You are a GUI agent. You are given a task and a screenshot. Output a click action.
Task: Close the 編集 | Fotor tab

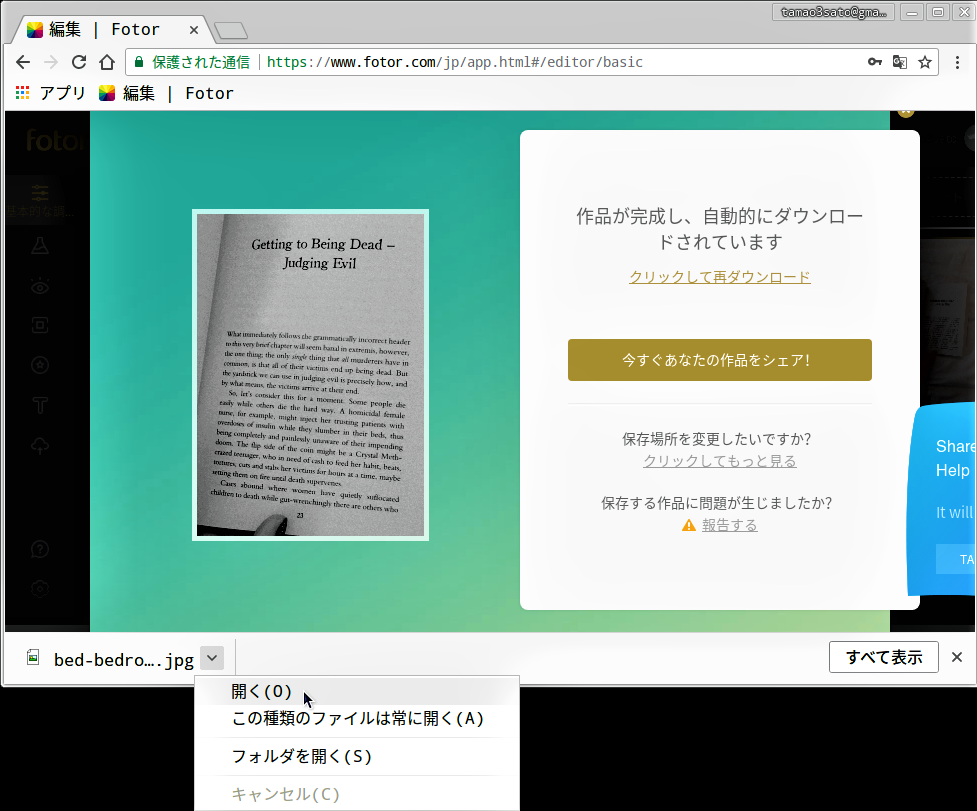[194, 30]
